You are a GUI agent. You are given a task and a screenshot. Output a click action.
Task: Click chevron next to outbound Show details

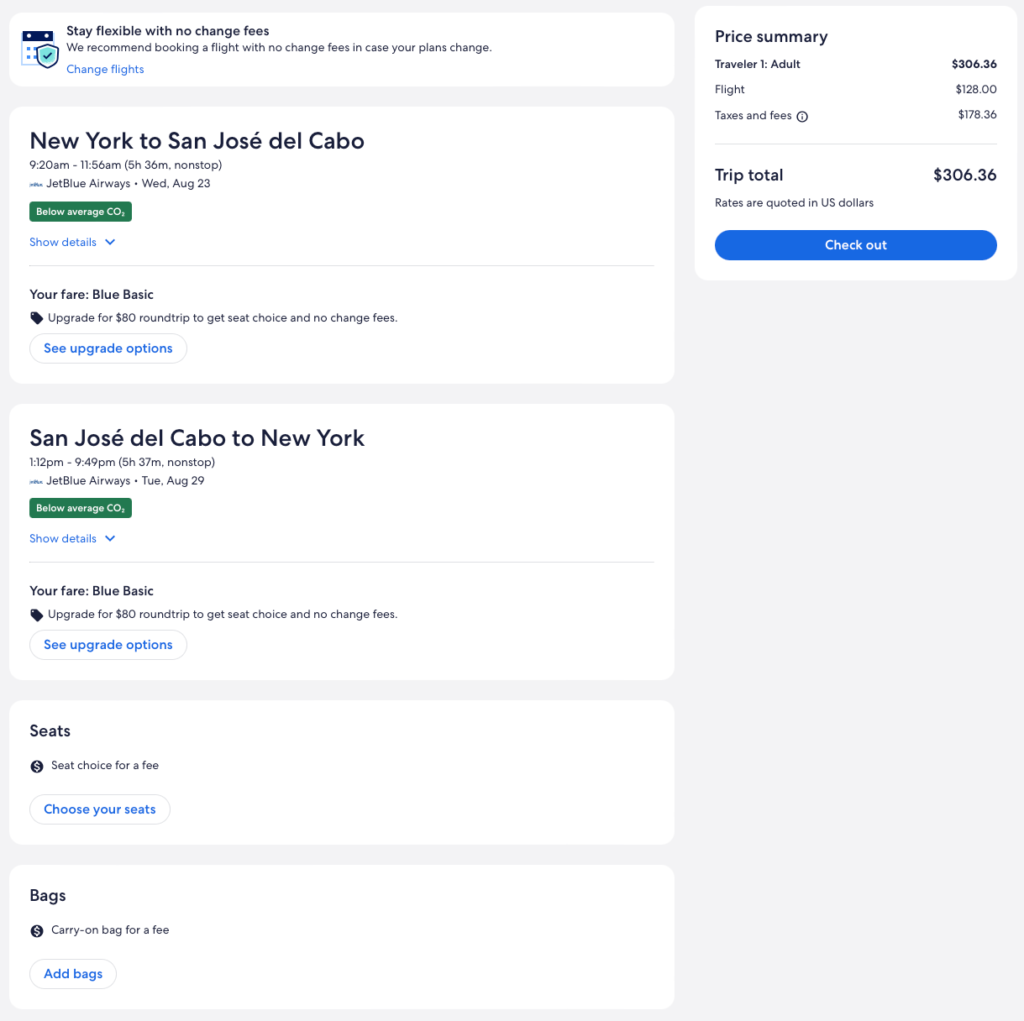click(110, 242)
